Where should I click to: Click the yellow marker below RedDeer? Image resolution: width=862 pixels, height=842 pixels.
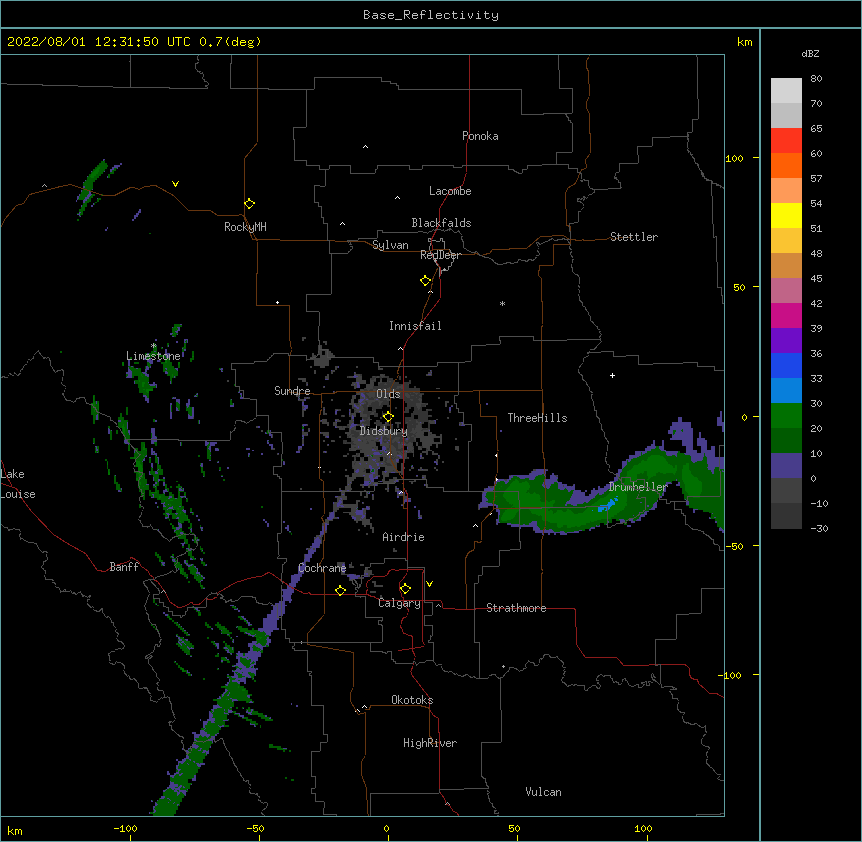426,281
